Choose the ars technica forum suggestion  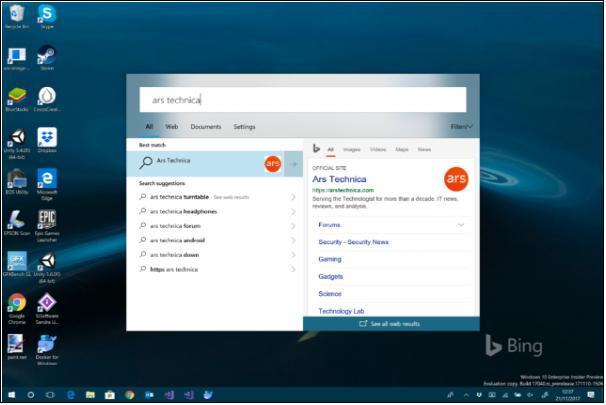(214, 226)
